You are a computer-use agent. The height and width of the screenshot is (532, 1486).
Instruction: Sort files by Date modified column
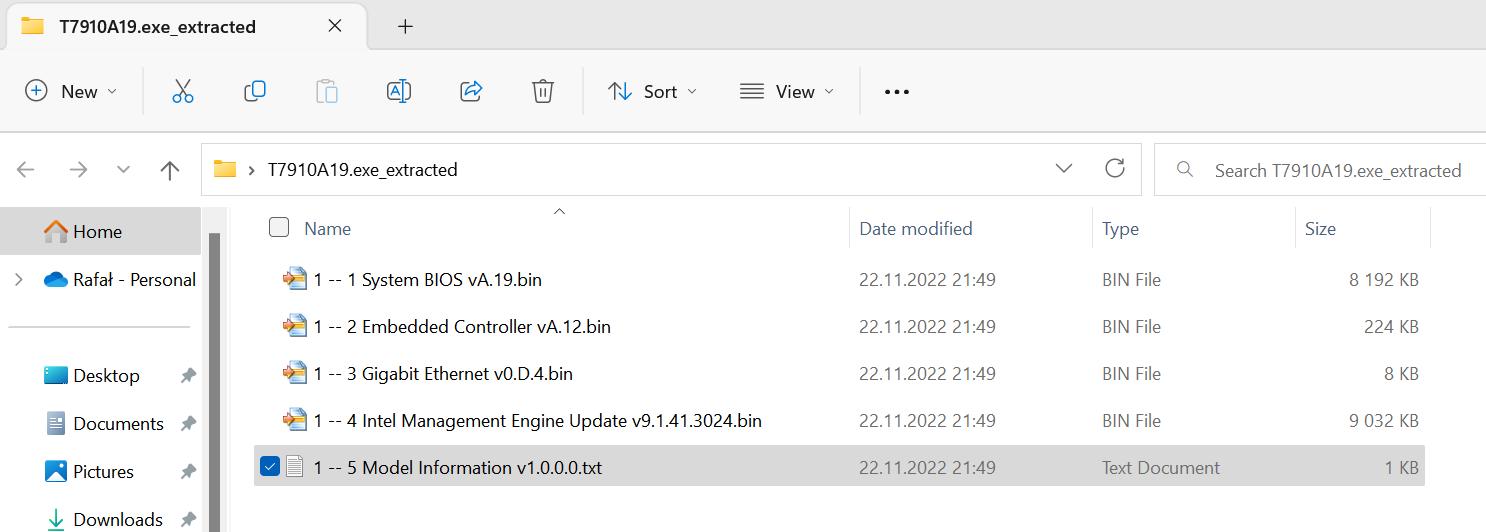pos(916,229)
